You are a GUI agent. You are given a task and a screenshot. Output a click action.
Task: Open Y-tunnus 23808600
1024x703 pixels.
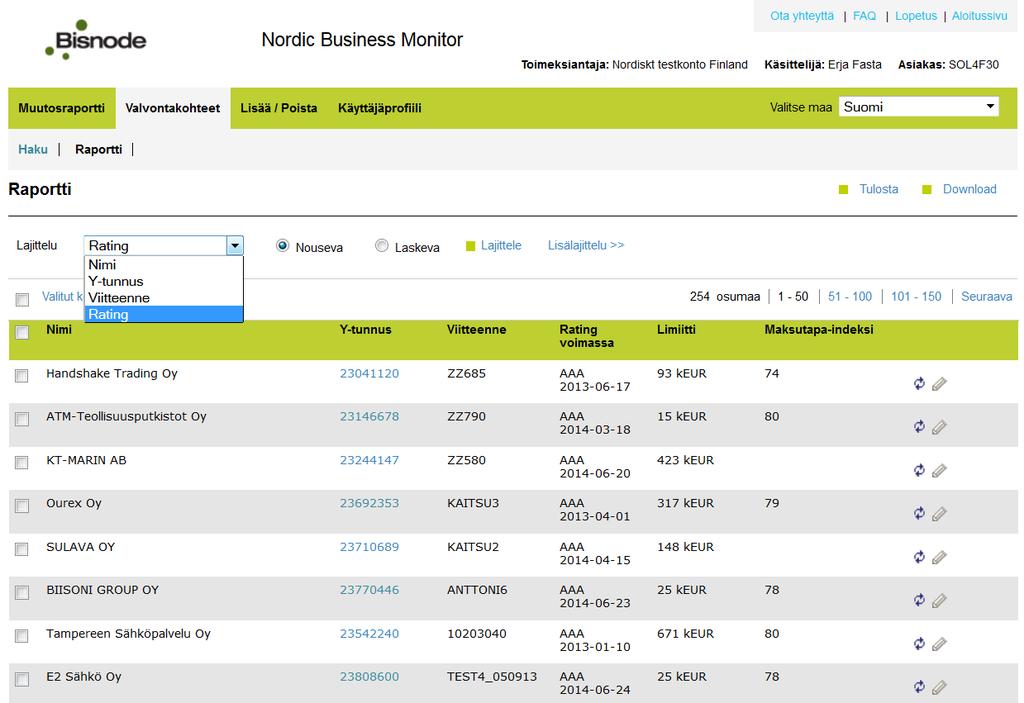click(x=369, y=677)
